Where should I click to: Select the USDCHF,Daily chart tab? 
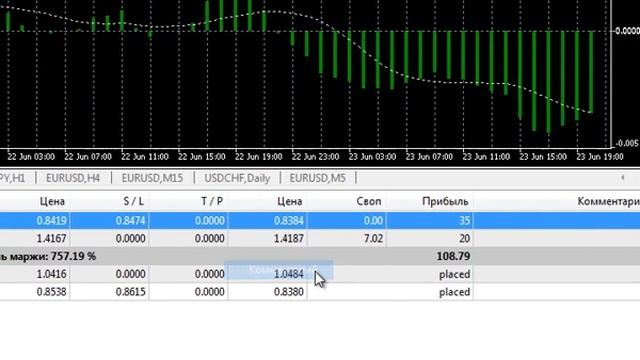(x=237, y=178)
